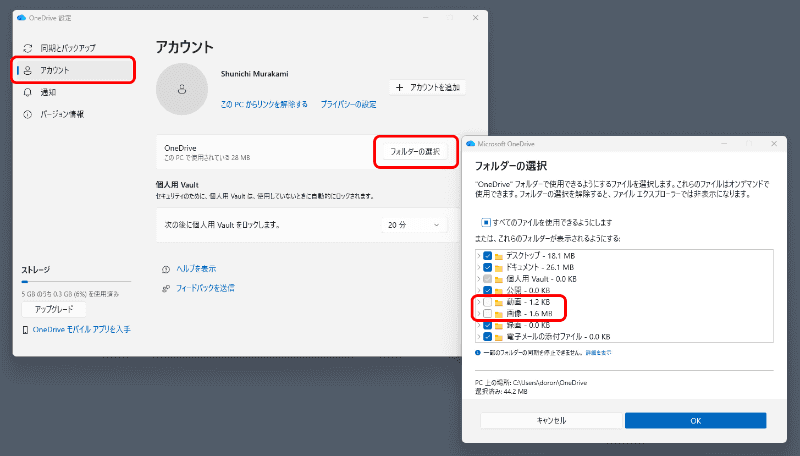
Task: Open the バージョン情報 page
Action: coord(62,114)
